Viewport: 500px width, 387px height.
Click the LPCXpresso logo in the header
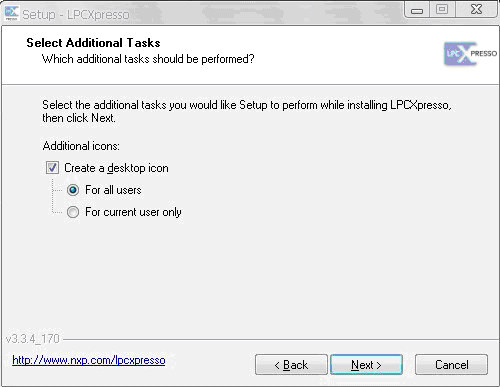[x=470, y=53]
